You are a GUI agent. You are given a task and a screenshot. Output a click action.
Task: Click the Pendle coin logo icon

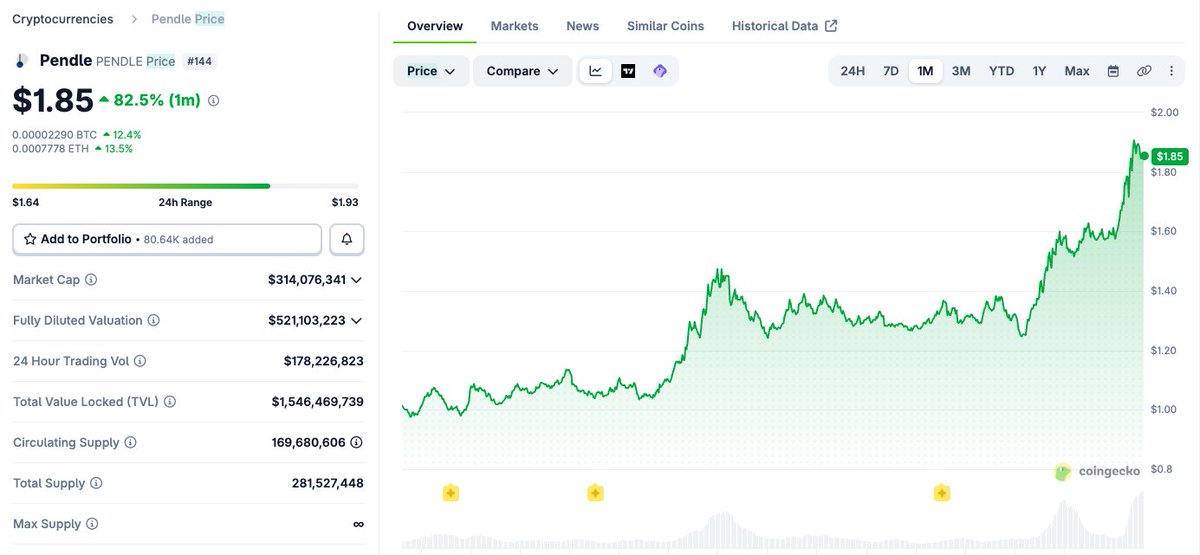click(20, 61)
